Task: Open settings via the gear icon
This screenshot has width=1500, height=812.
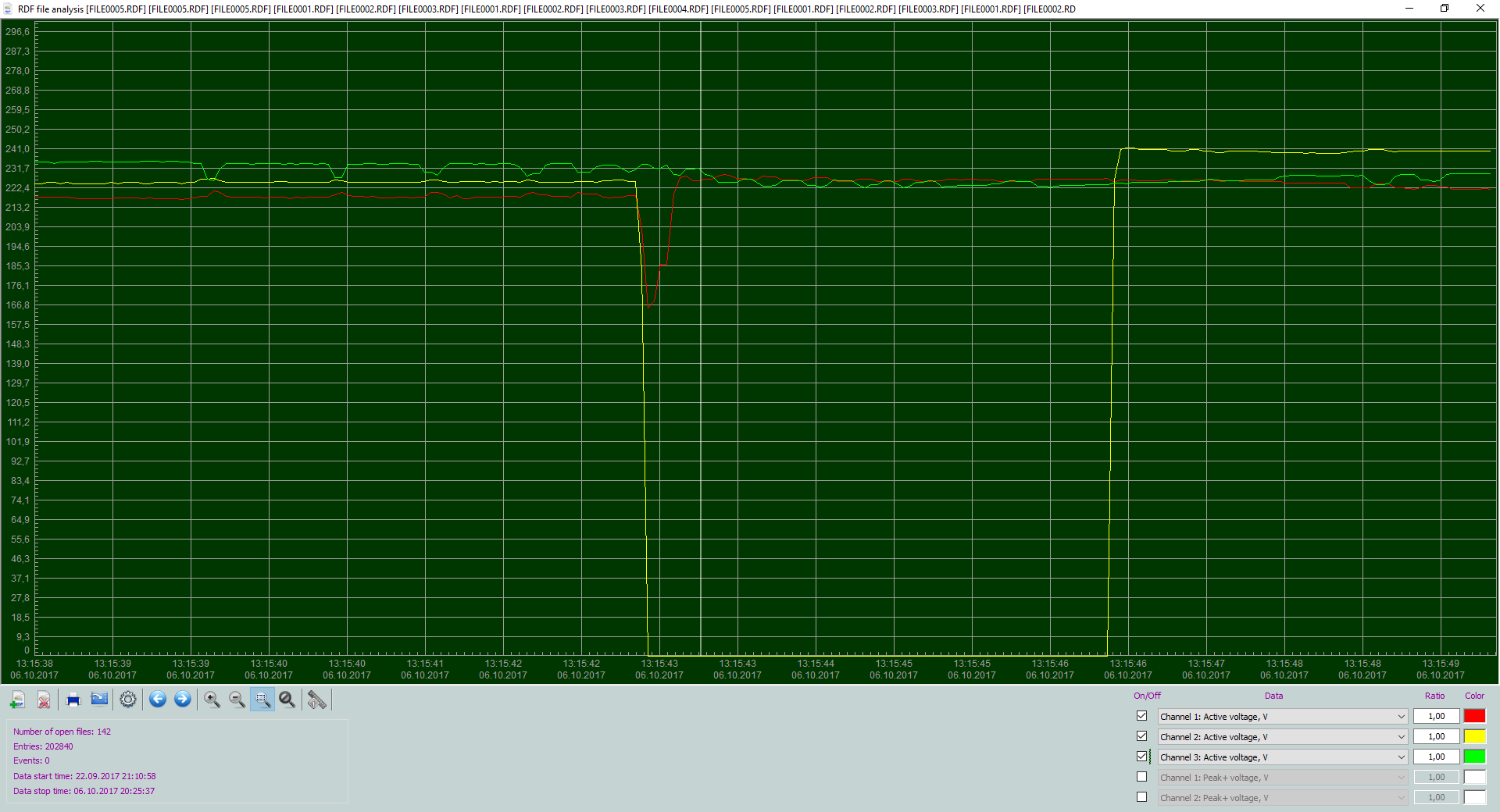Action: [128, 700]
